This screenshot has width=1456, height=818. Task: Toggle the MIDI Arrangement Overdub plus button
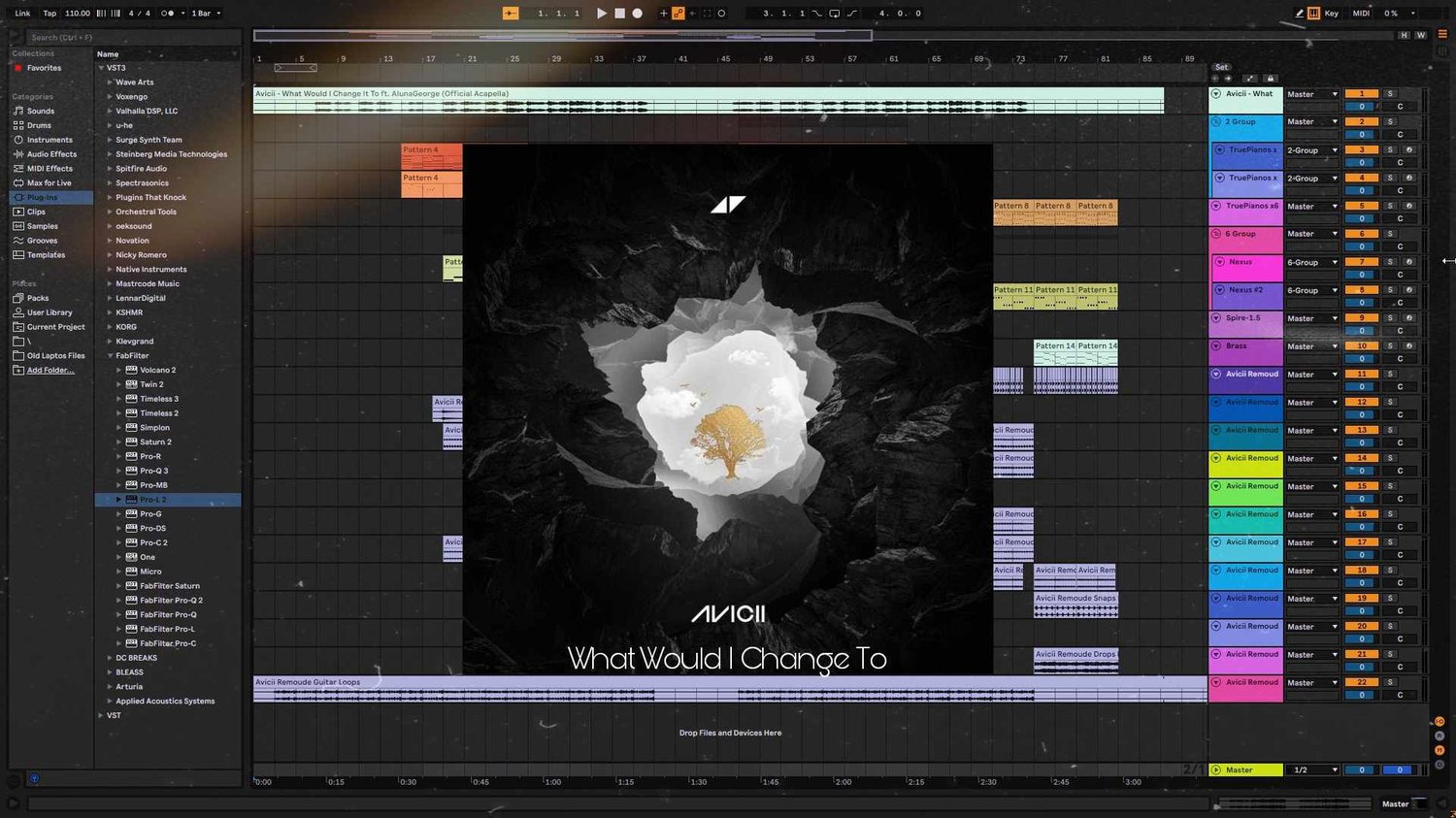pyautogui.click(x=664, y=14)
